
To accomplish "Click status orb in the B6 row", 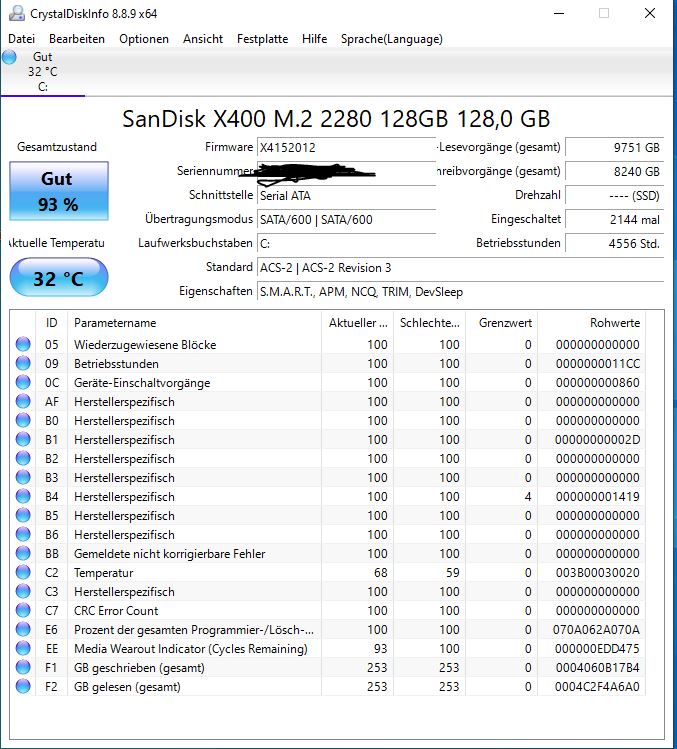I will [x=23, y=535].
